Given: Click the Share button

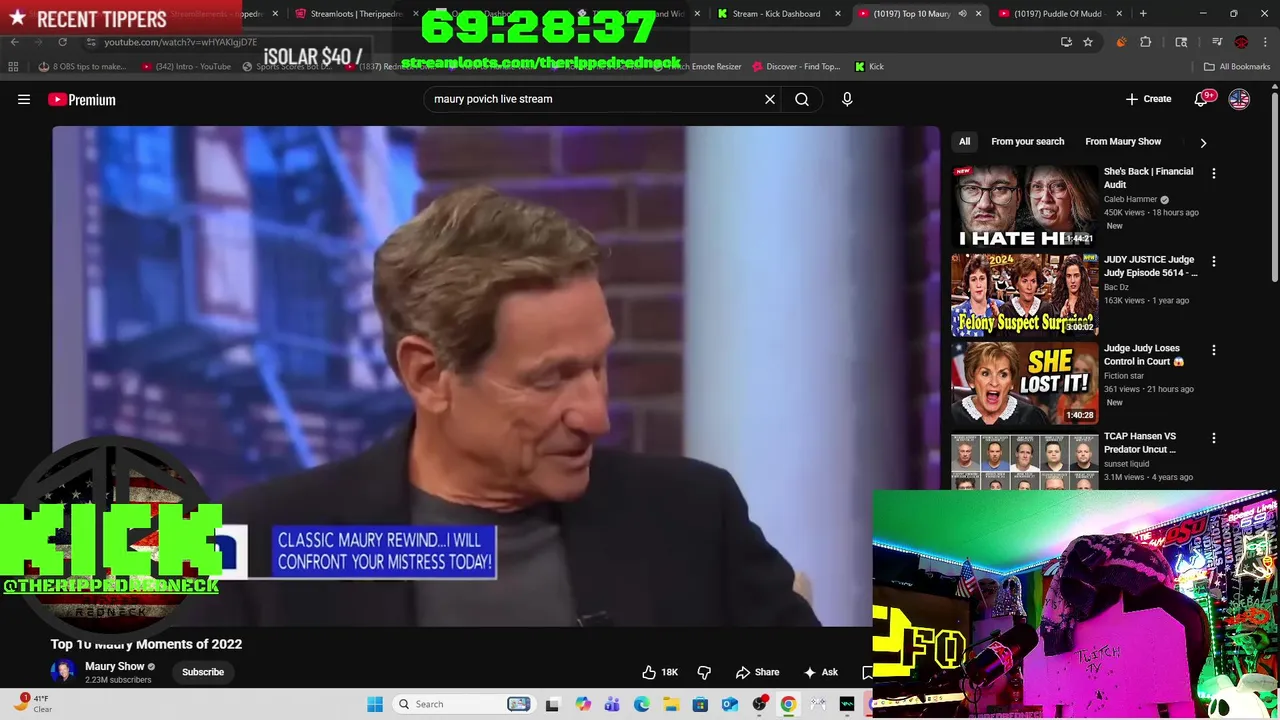Looking at the screenshot, I should tap(757, 672).
